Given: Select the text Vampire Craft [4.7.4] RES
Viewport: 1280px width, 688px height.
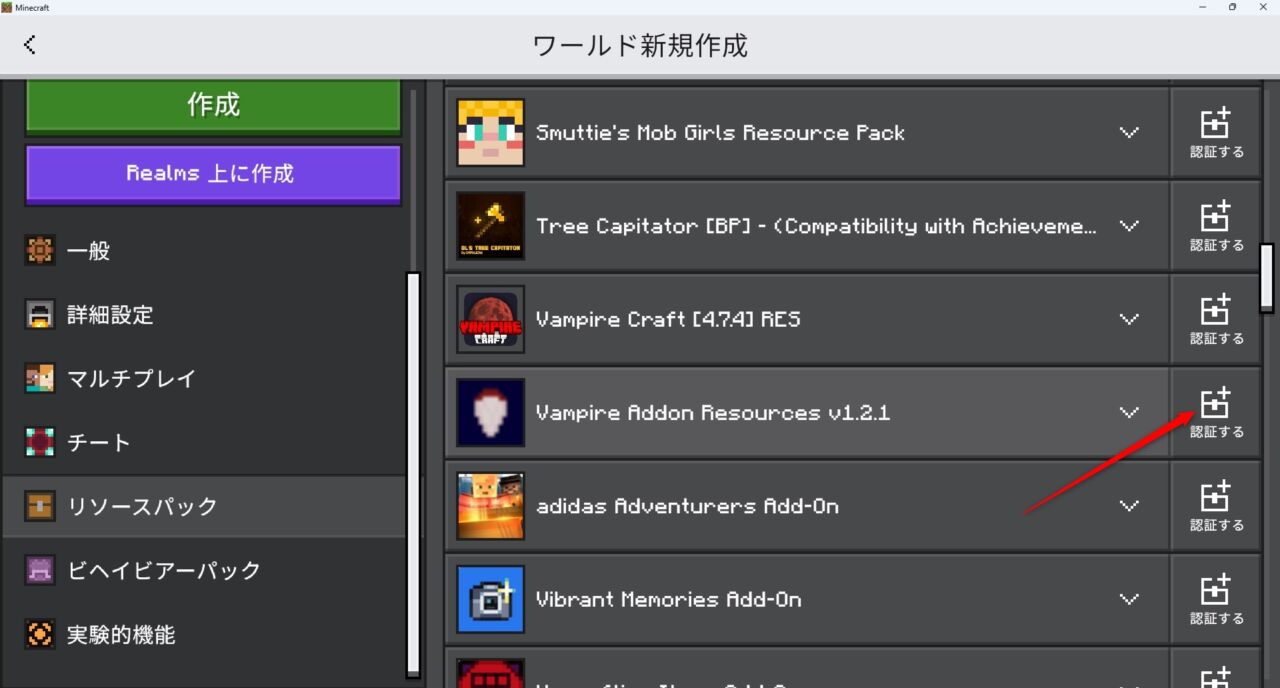Looking at the screenshot, I should 668,320.
